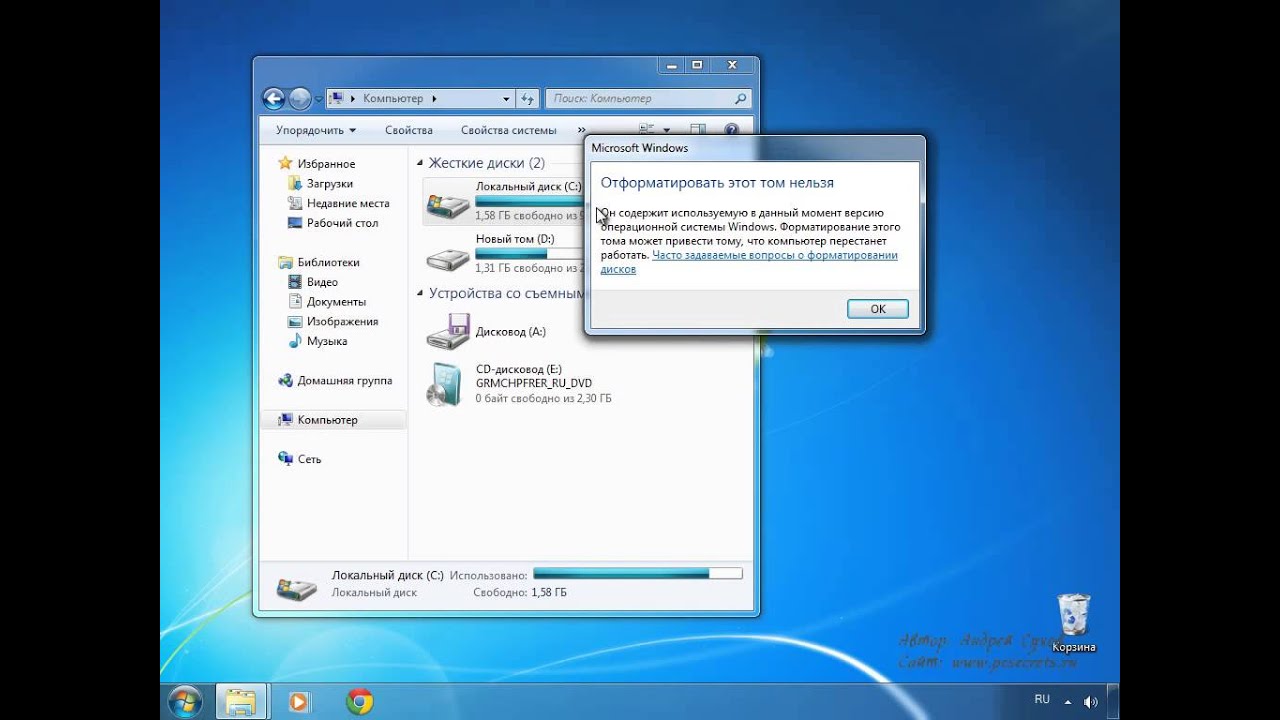Select the Дисковод (A:) floppy drive icon
The width and height of the screenshot is (1280, 720).
pyautogui.click(x=447, y=331)
